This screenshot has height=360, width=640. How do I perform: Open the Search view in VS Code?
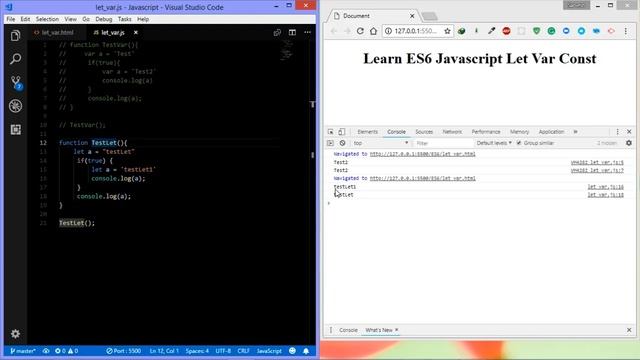pos(16,59)
